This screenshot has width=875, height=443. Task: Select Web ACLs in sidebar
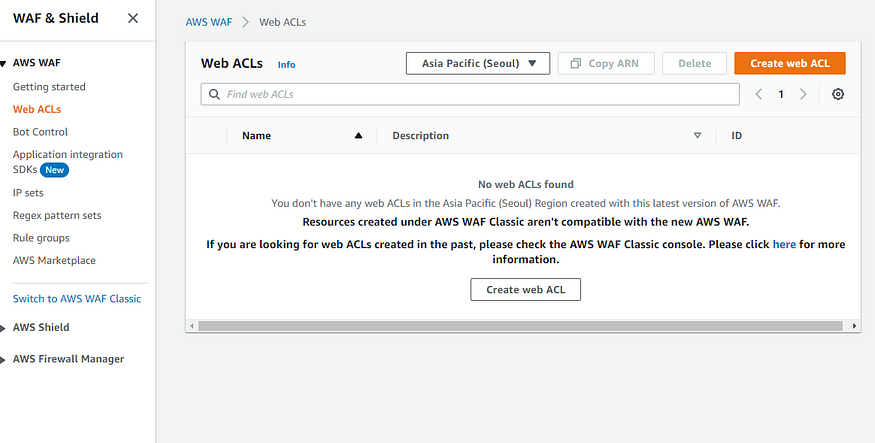point(37,109)
